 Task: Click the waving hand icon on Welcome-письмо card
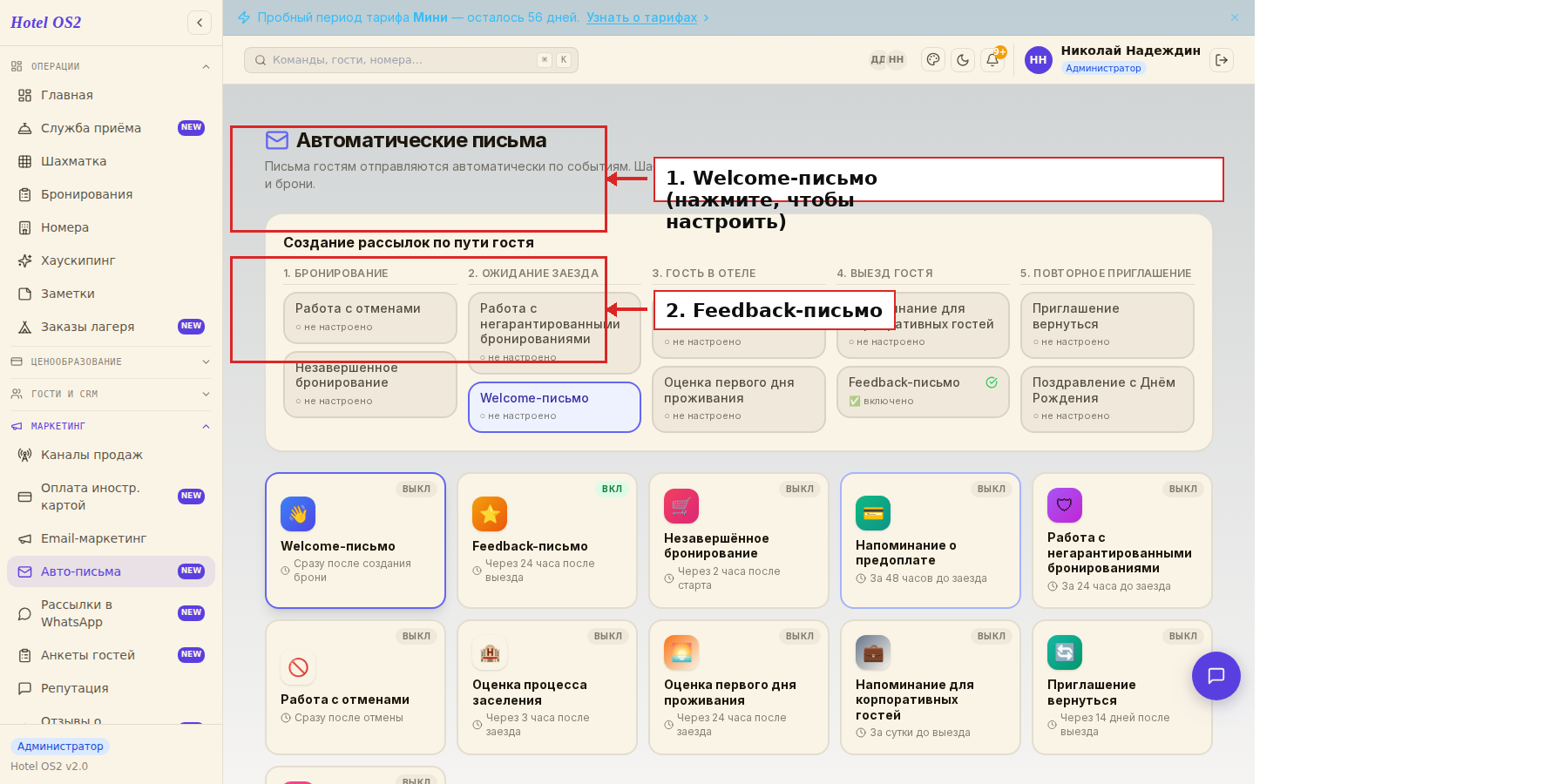(x=298, y=514)
